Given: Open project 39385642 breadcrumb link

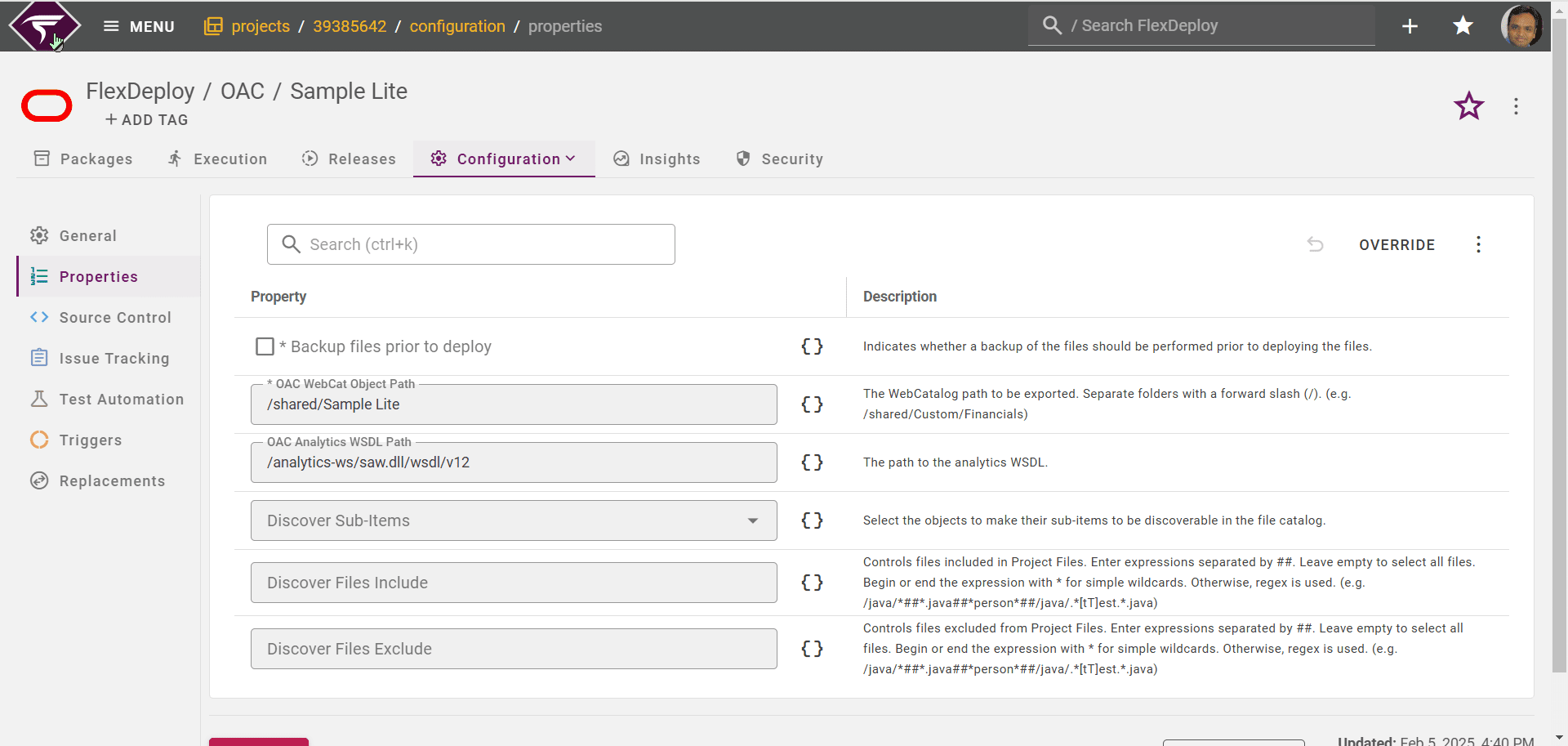Looking at the screenshot, I should point(350,26).
